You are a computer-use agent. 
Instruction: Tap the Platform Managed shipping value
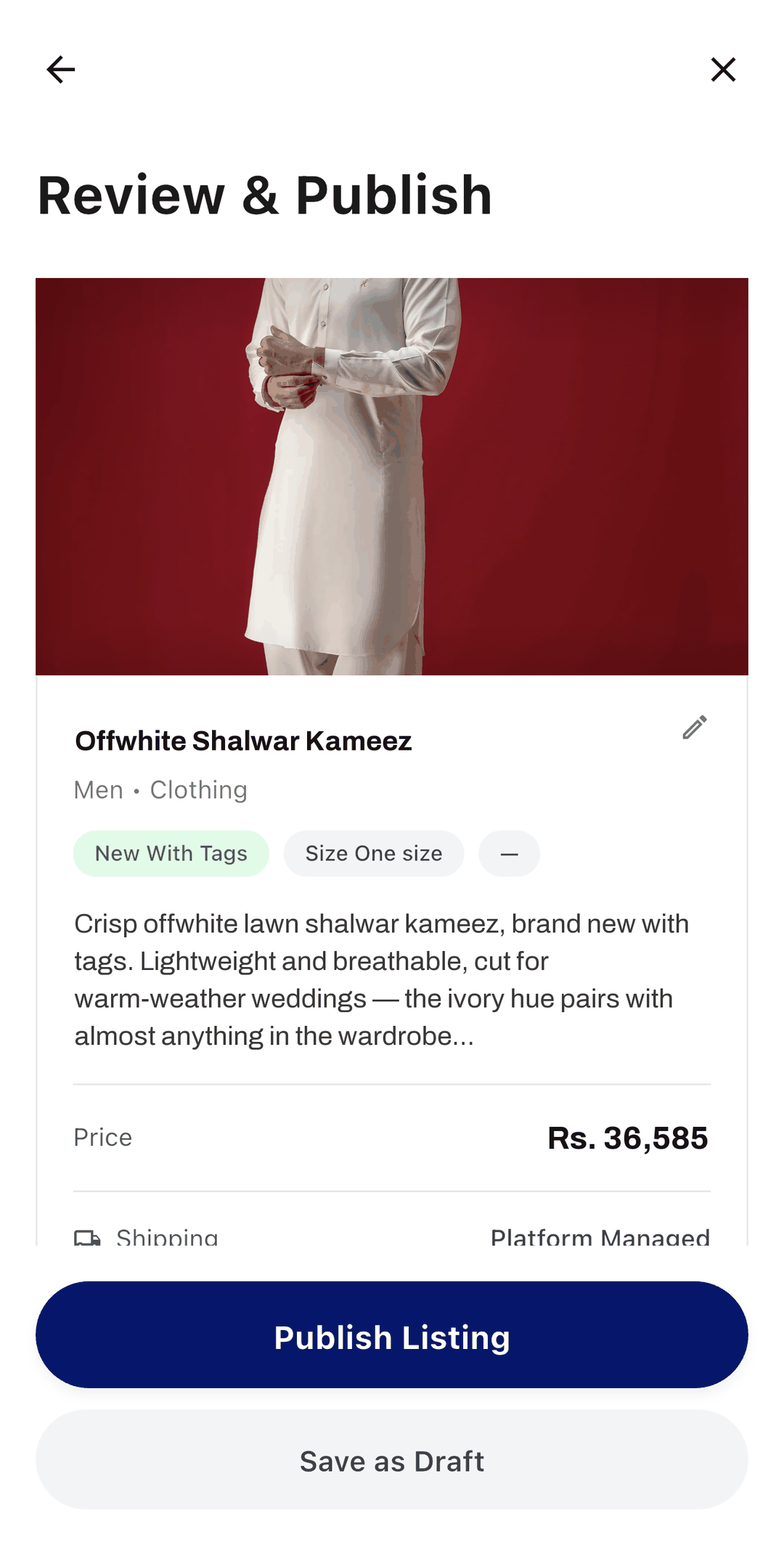600,1237
